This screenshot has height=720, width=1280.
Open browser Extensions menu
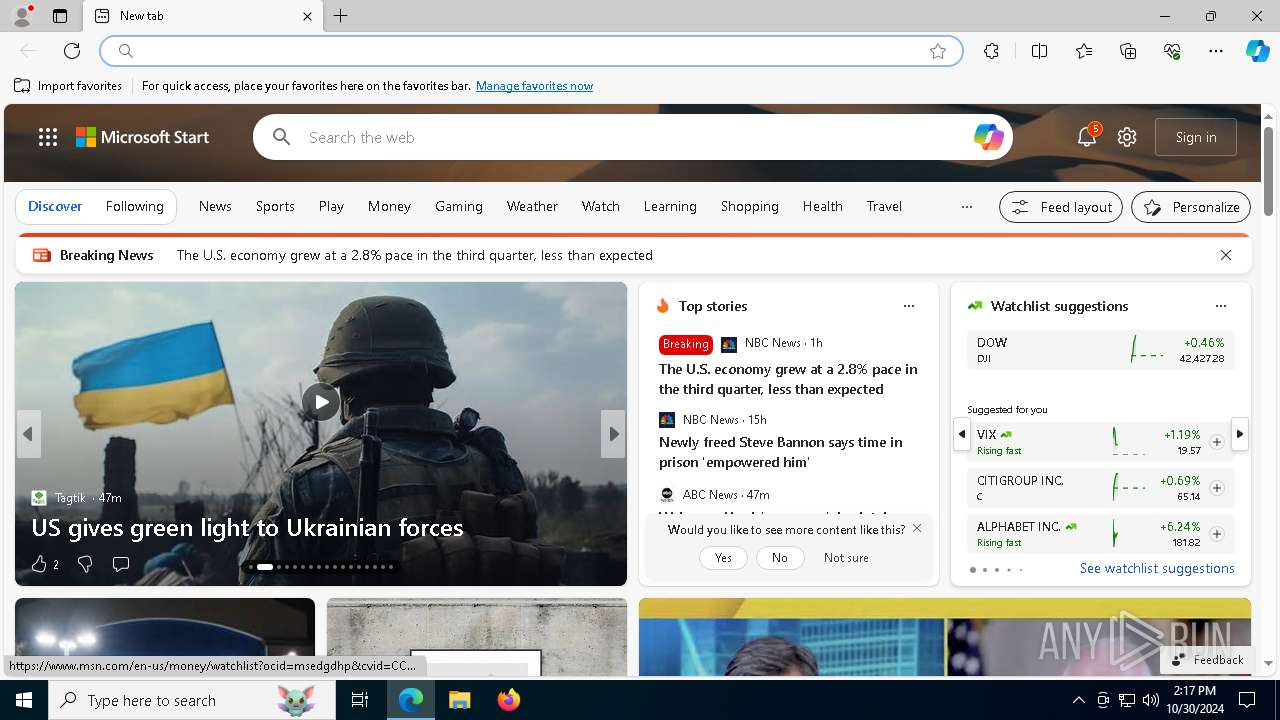click(991, 51)
